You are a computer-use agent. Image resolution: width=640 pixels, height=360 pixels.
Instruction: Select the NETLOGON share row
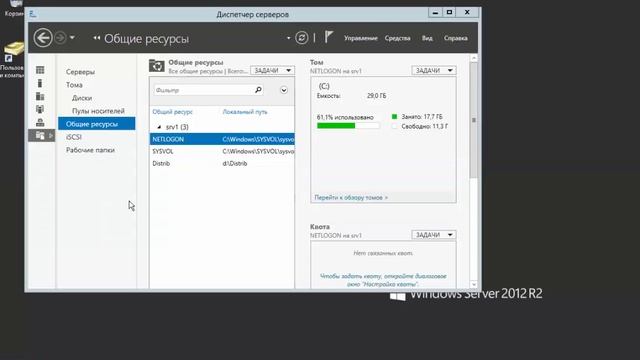[x=222, y=139]
